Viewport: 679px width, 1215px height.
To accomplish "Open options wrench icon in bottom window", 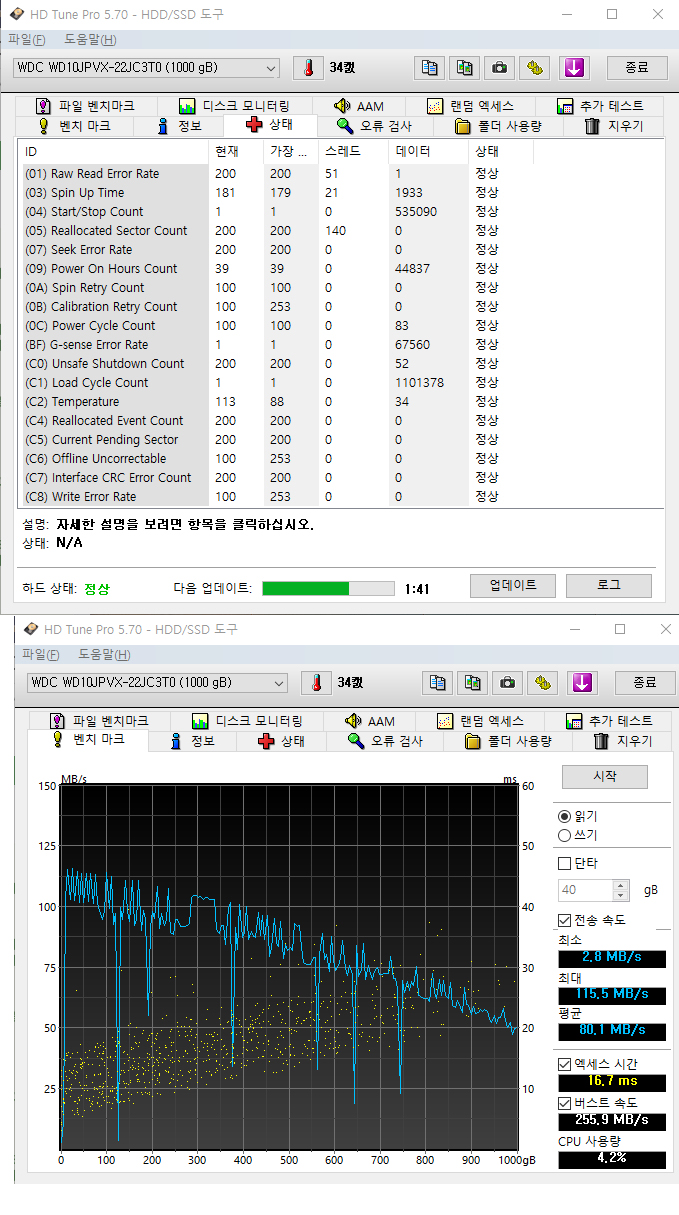I will pos(544,683).
